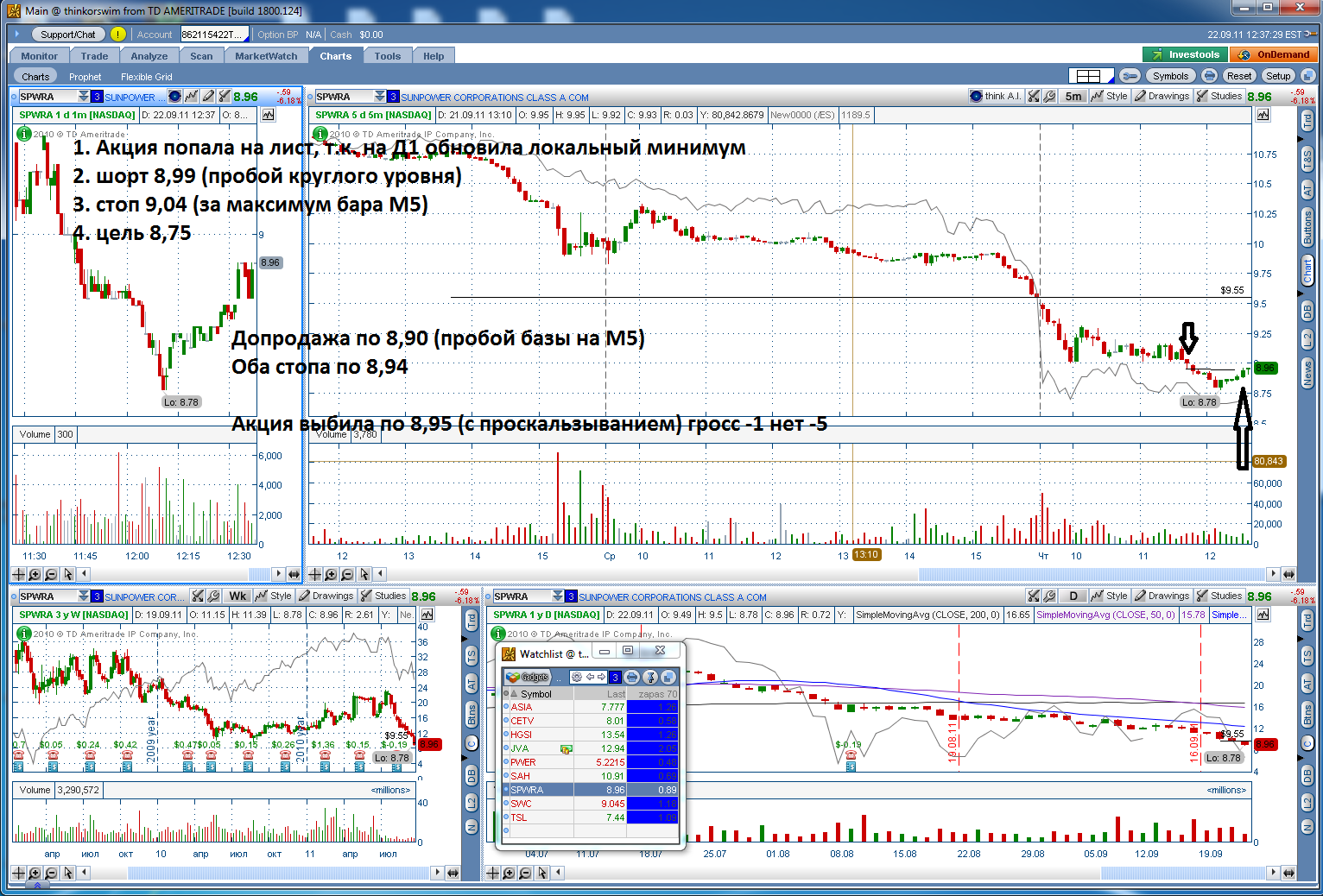Open chart mode icon in 5m chart info bar
1323x896 pixels.
[1263, 115]
